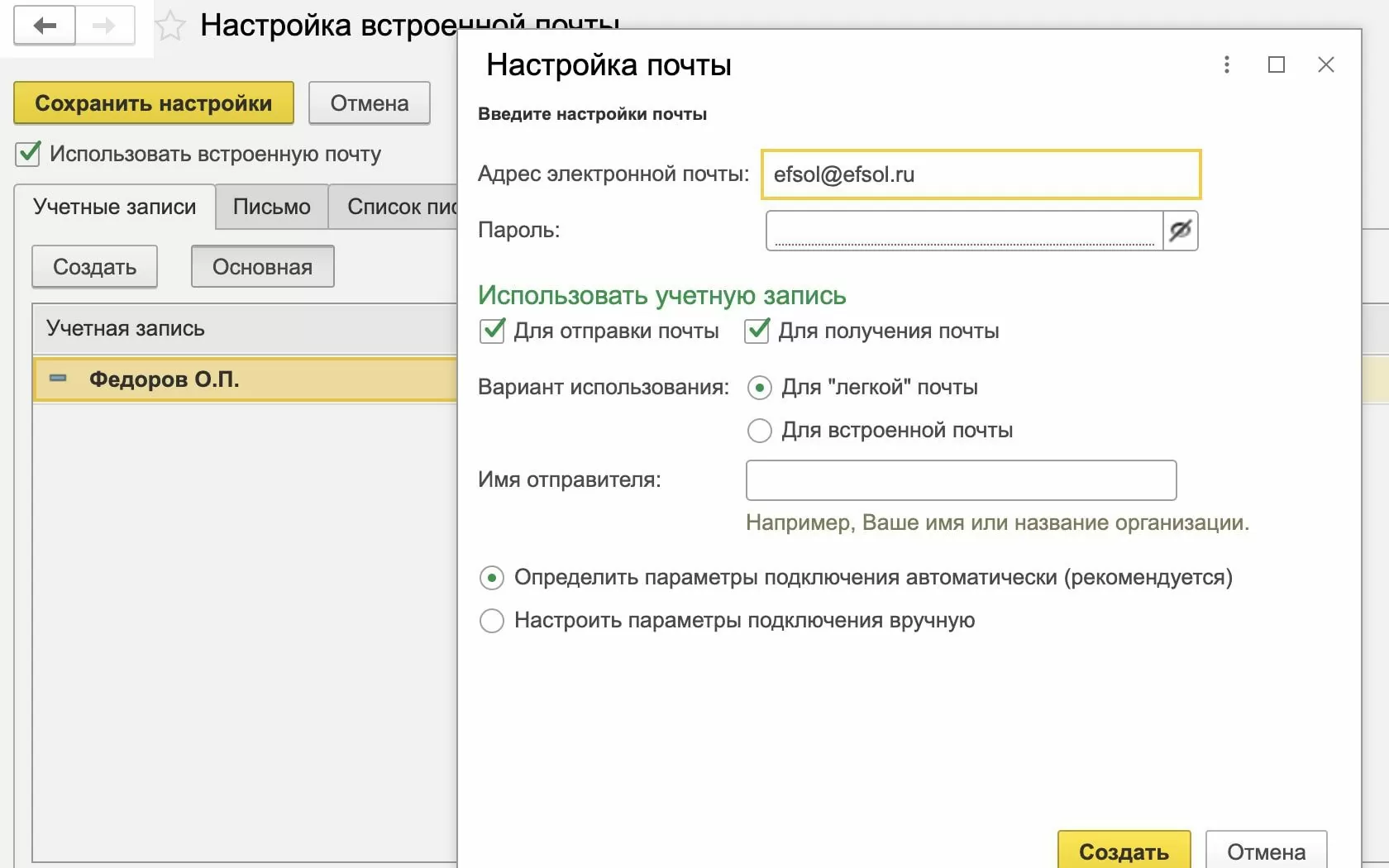The width and height of the screenshot is (1389, 868).
Task: Add page to favorites with star icon
Action: point(170,26)
